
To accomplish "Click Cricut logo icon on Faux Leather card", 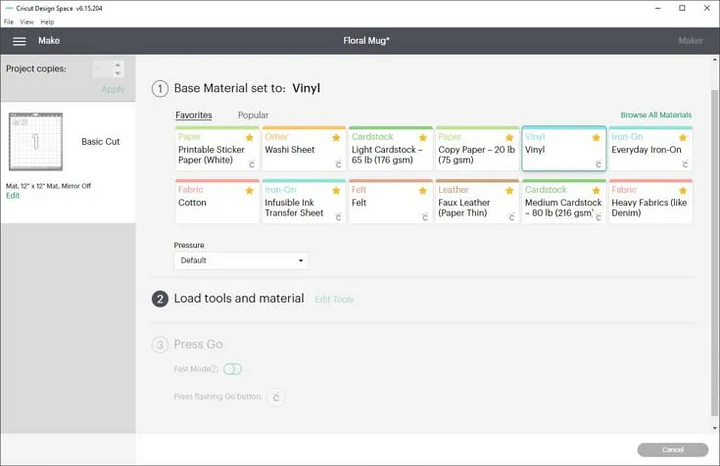I will point(512,217).
